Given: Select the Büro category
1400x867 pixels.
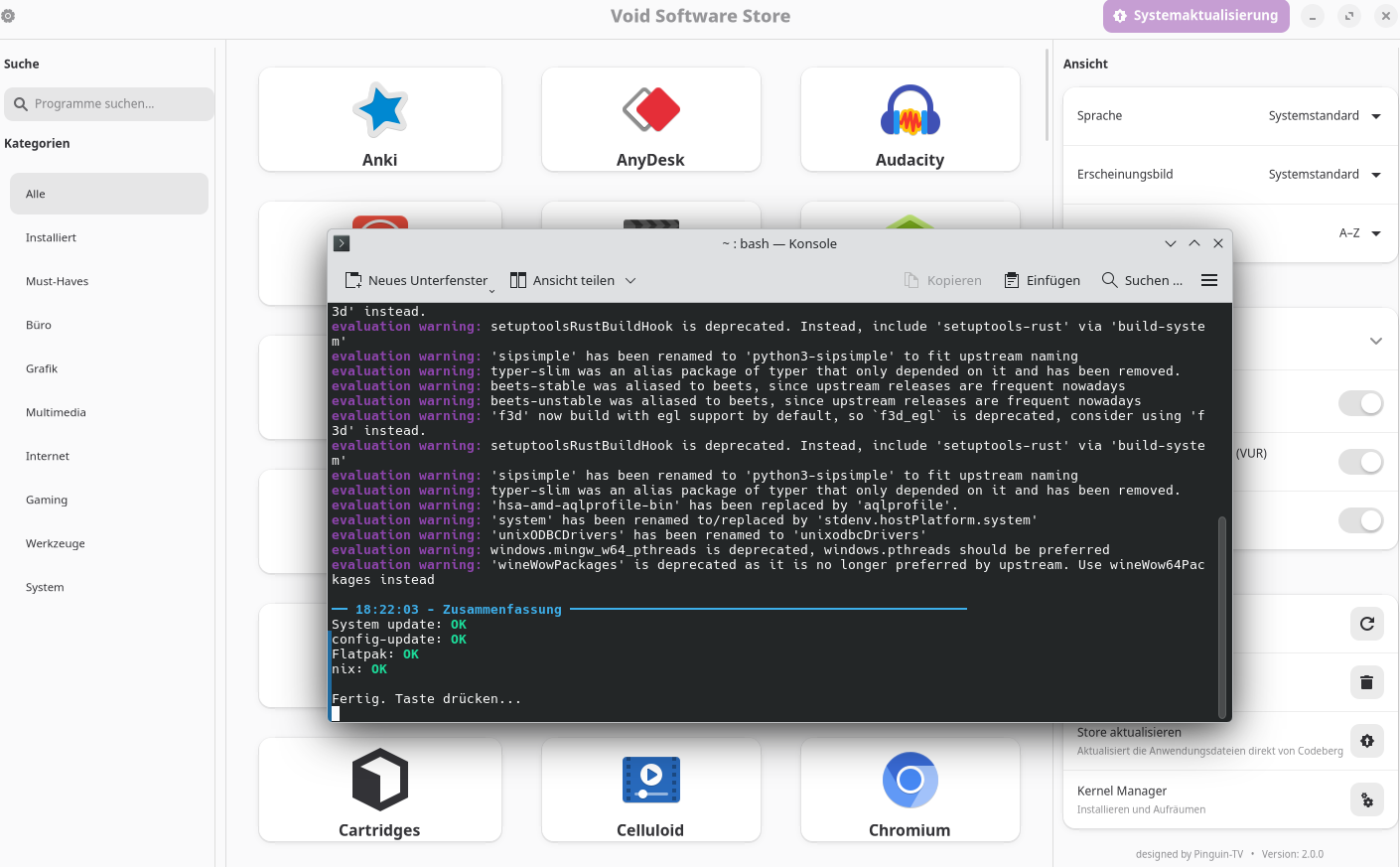Looking at the screenshot, I should click(109, 325).
